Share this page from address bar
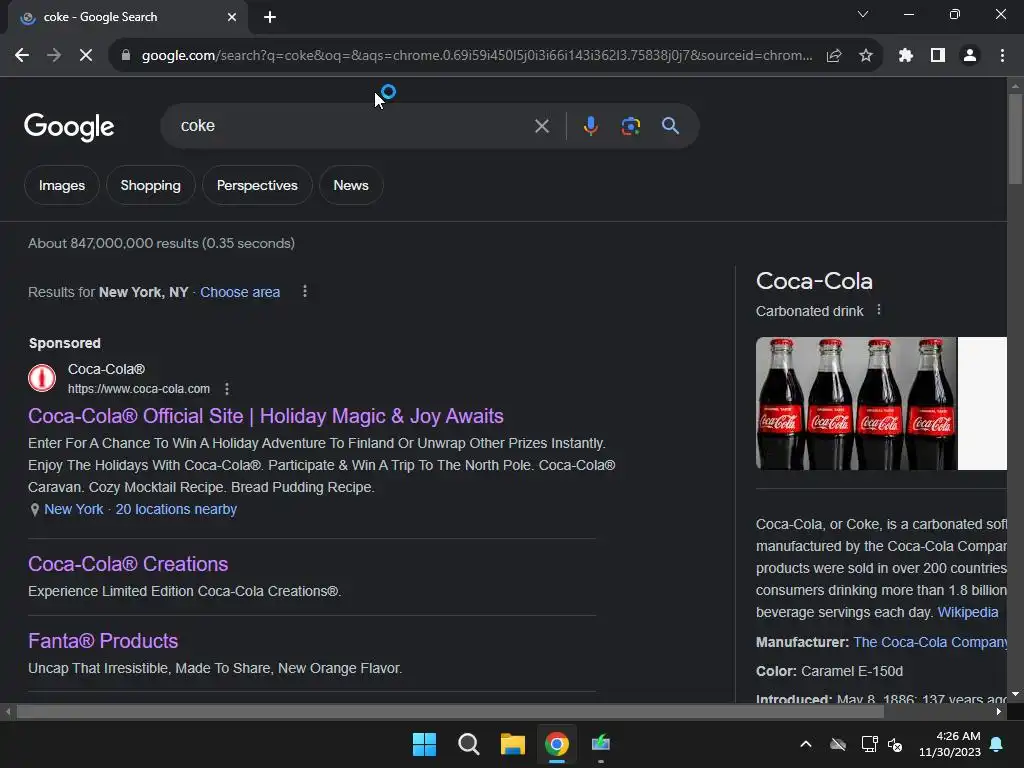Screen dimensions: 1024x768 pyautogui.click(x=834, y=56)
